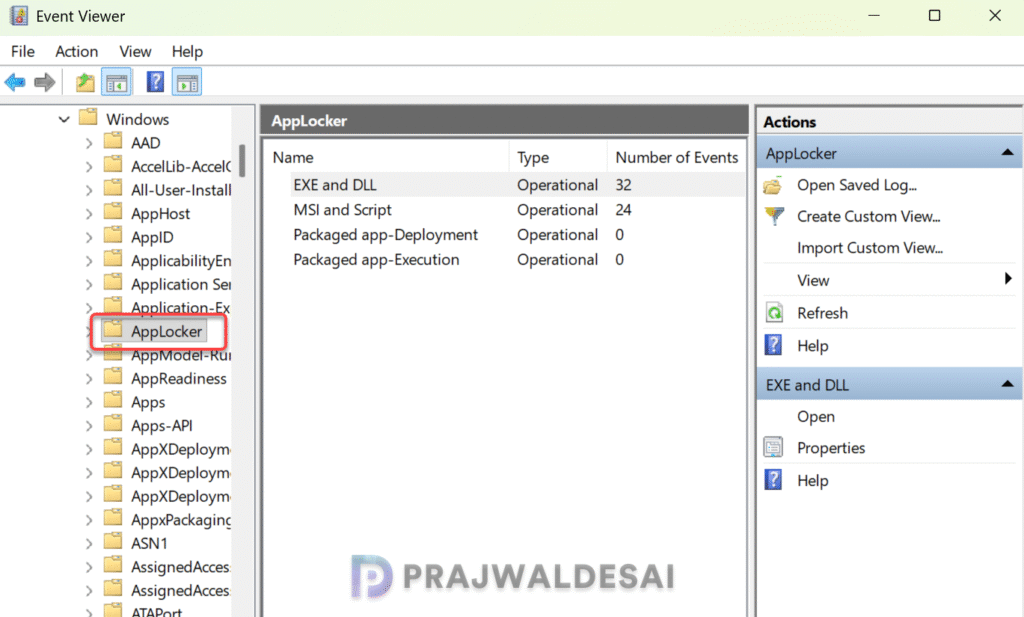1024x617 pixels.
Task: Select the AppLocker tree item
Action: pyautogui.click(x=167, y=332)
